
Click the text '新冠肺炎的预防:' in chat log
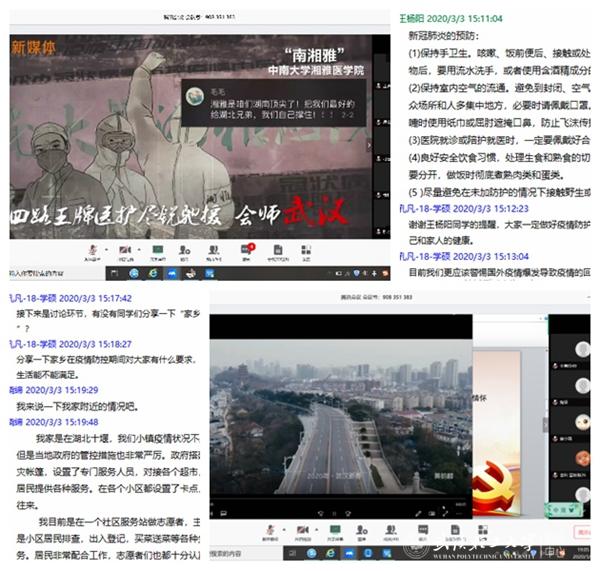[x=444, y=36]
